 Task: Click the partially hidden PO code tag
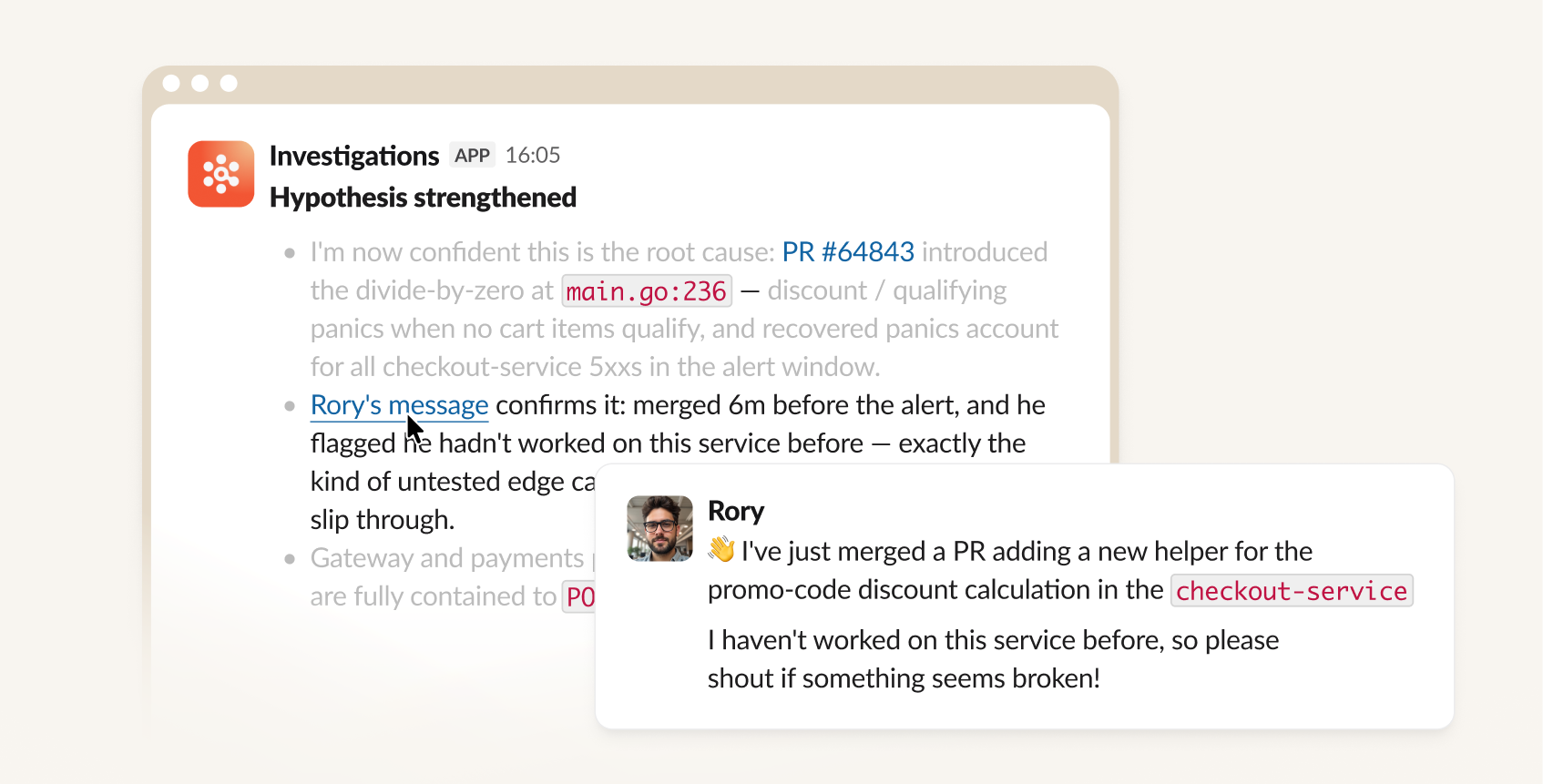tap(579, 597)
